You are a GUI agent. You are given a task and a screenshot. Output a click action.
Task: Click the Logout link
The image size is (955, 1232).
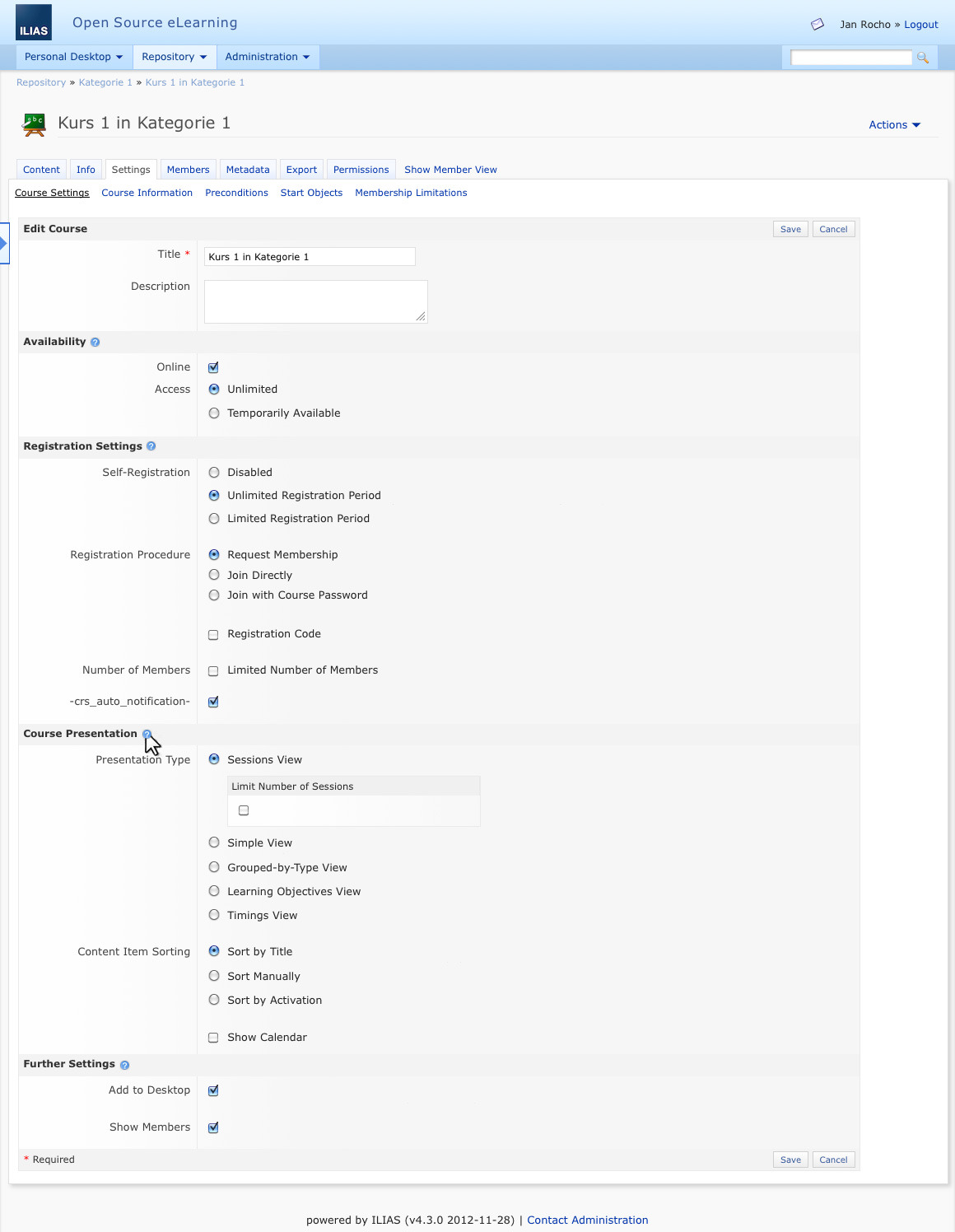[920, 25]
